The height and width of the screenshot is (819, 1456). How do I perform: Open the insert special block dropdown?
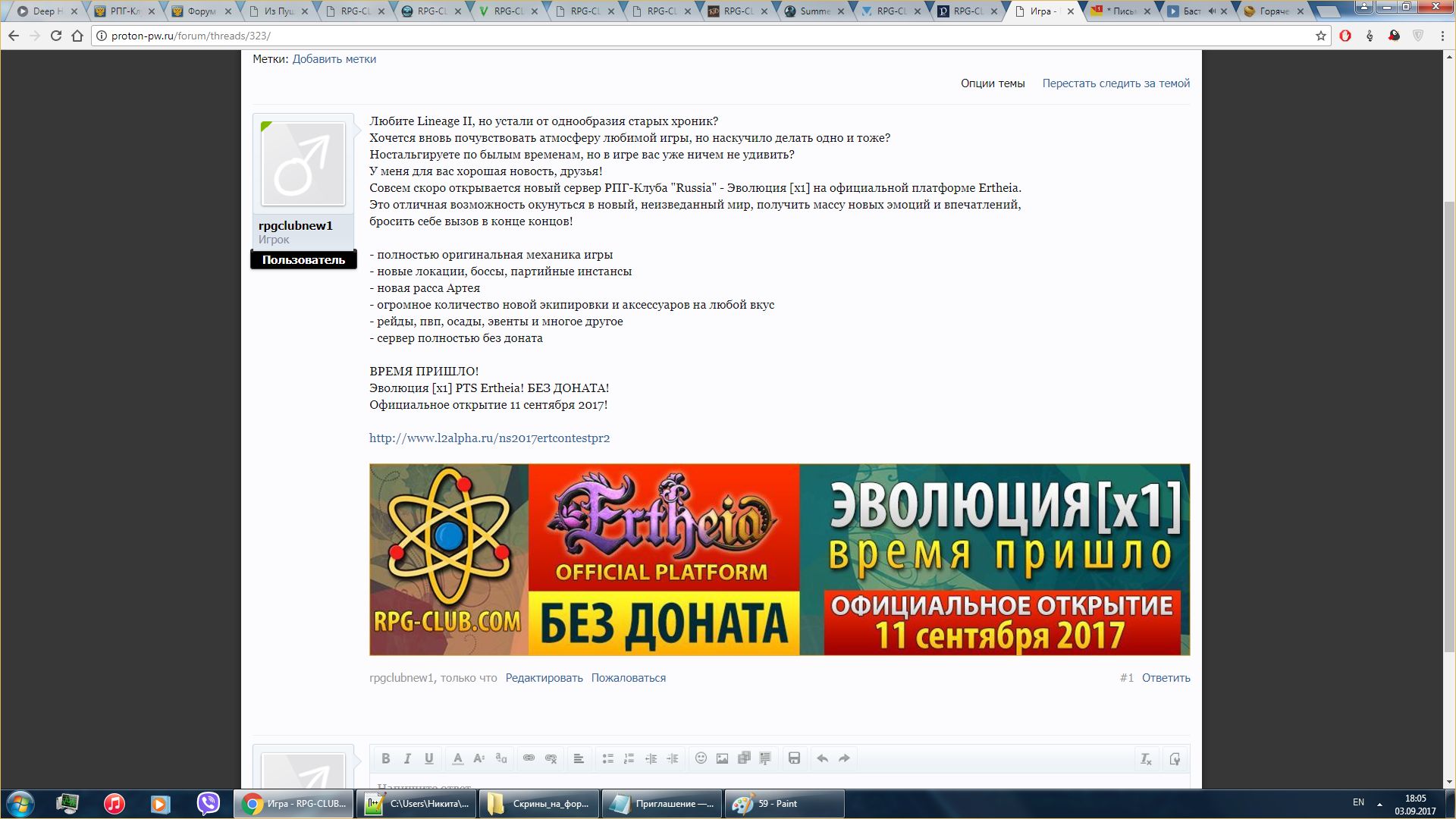point(765,758)
